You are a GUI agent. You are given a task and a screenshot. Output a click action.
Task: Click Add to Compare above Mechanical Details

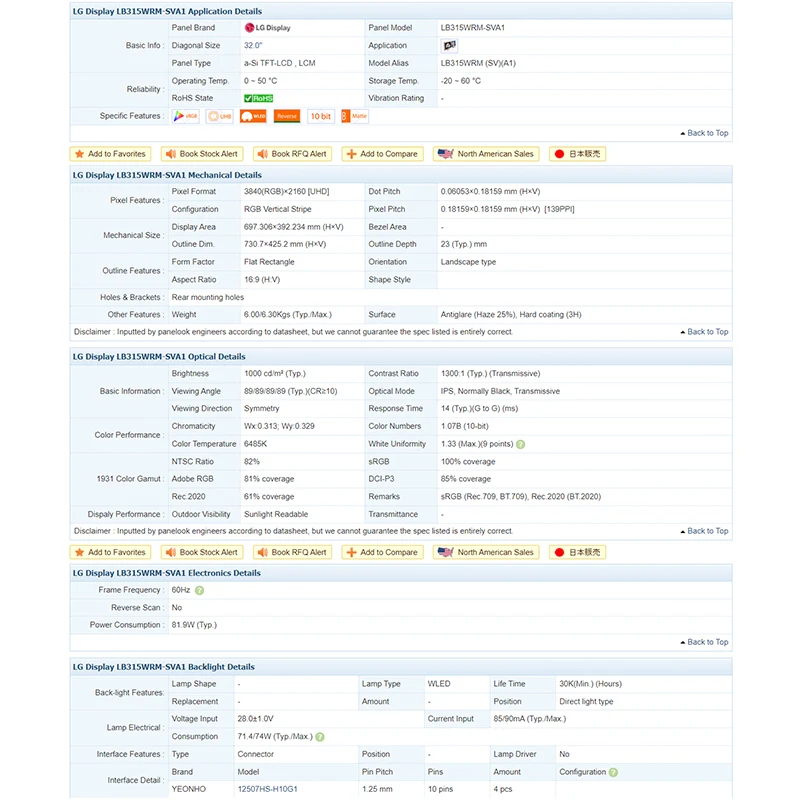[383, 154]
